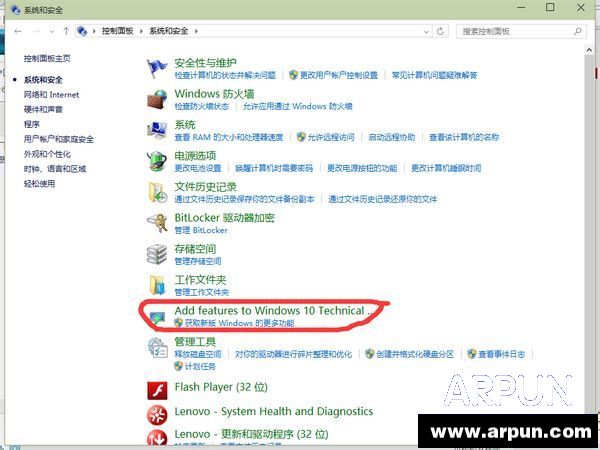
Task: Click 允许远程访问 link
Action: (x=331, y=137)
